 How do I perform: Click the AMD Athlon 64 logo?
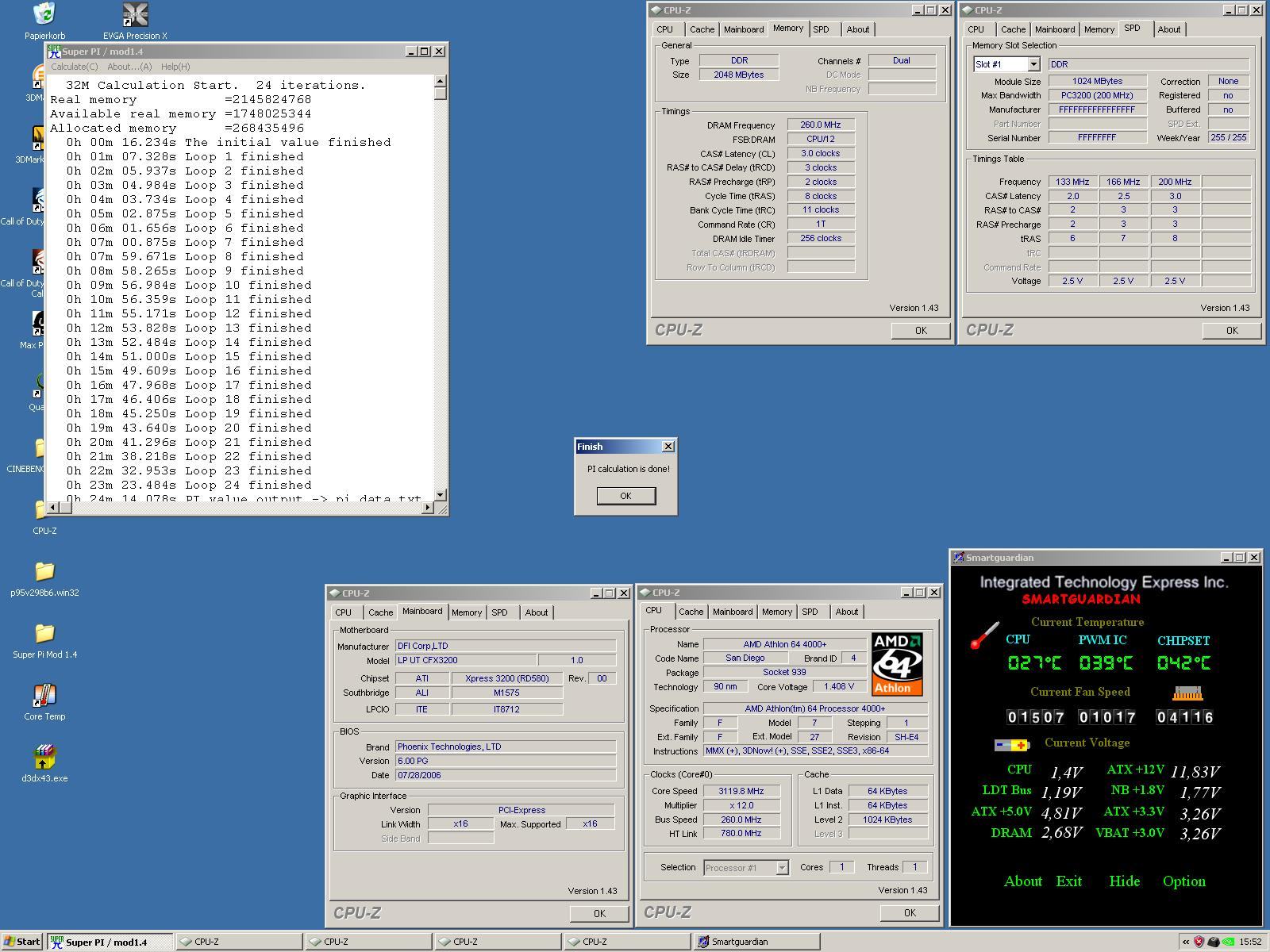pyautogui.click(x=897, y=664)
